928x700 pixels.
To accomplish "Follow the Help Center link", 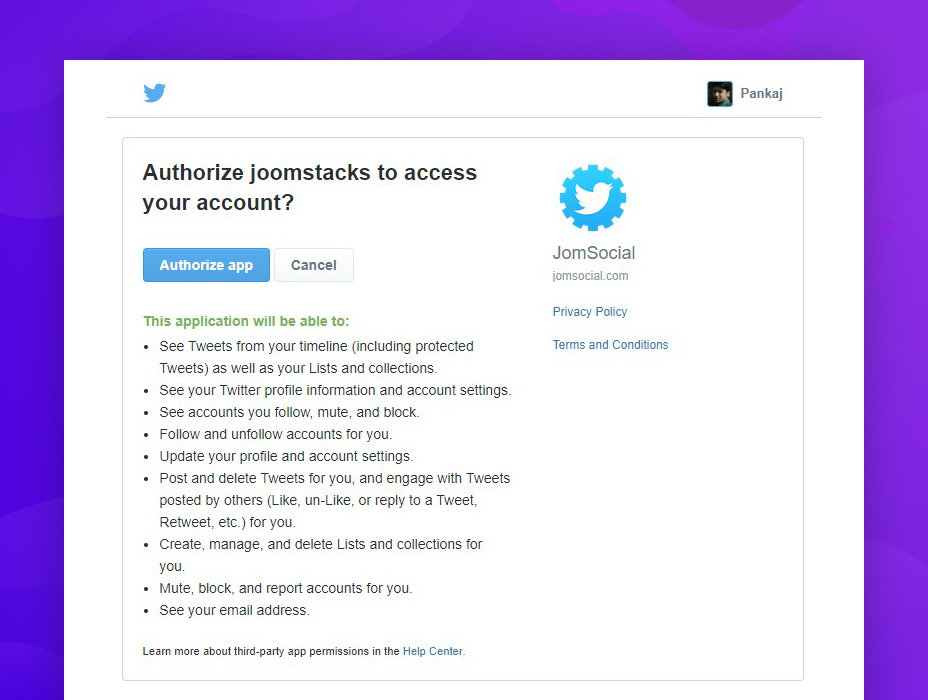I will 433,651.
